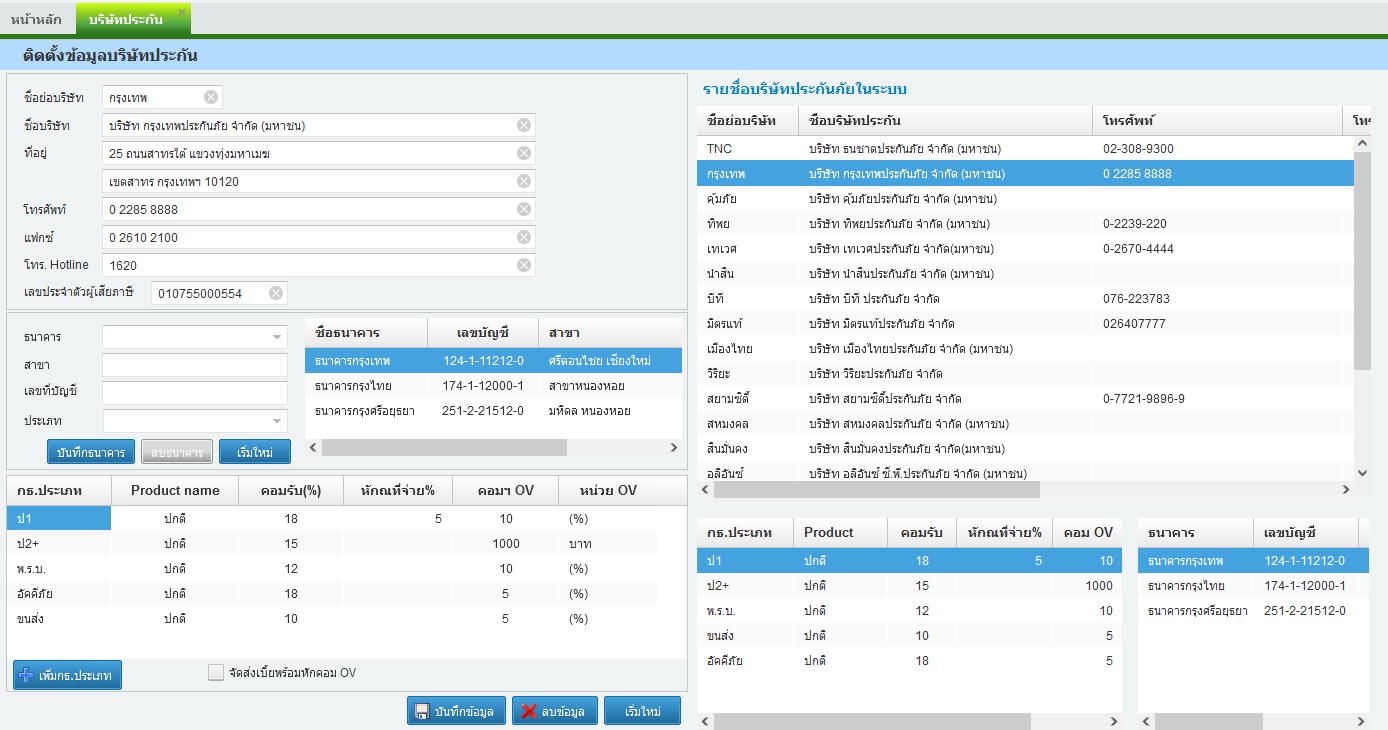Click into the สาขา input field

tap(194, 365)
